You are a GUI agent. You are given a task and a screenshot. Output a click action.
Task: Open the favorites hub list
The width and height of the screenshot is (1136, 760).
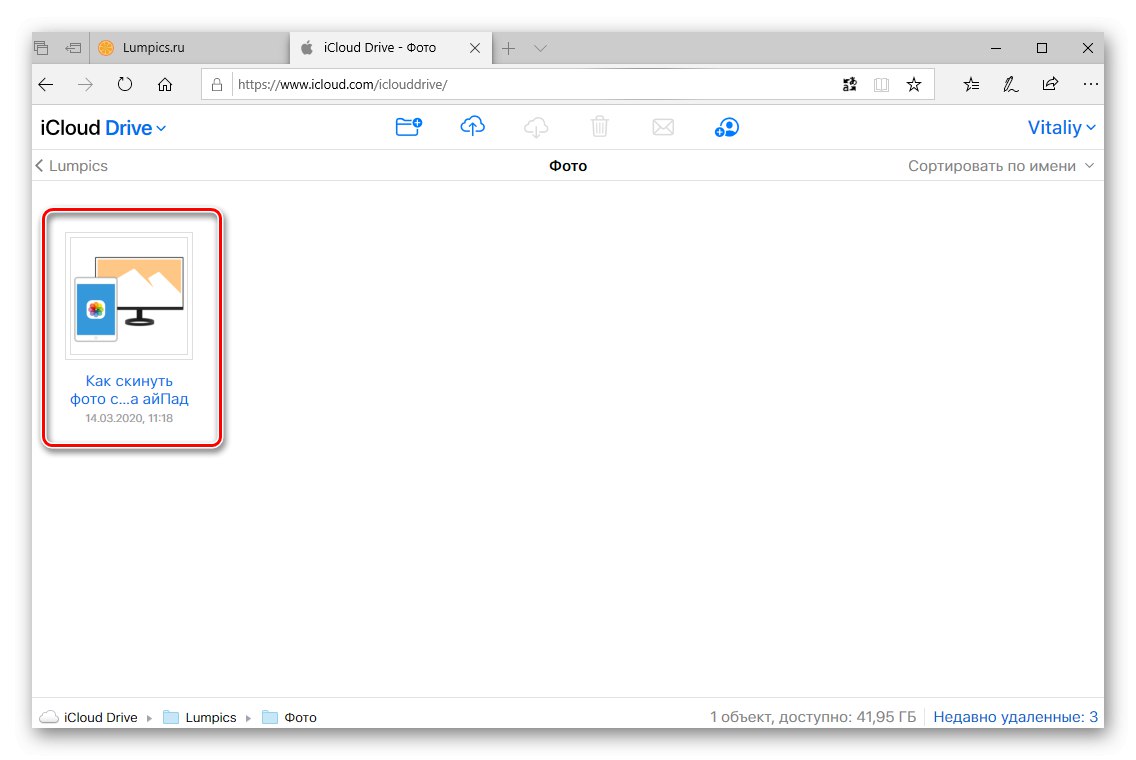click(x=971, y=85)
